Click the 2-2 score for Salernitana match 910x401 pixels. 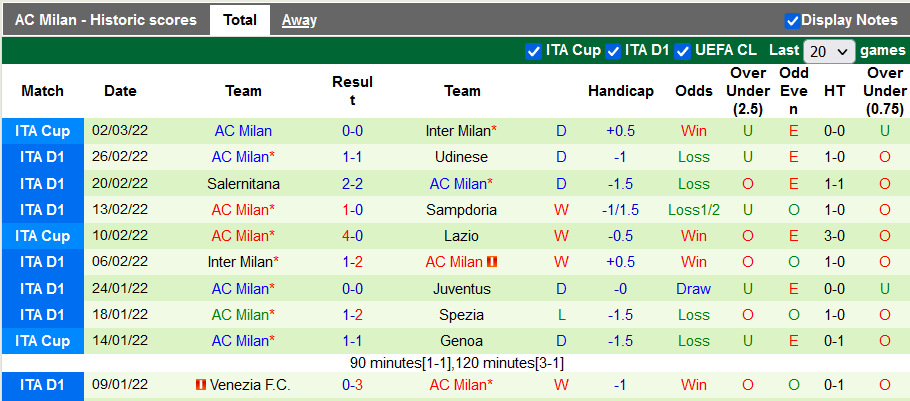[352, 184]
